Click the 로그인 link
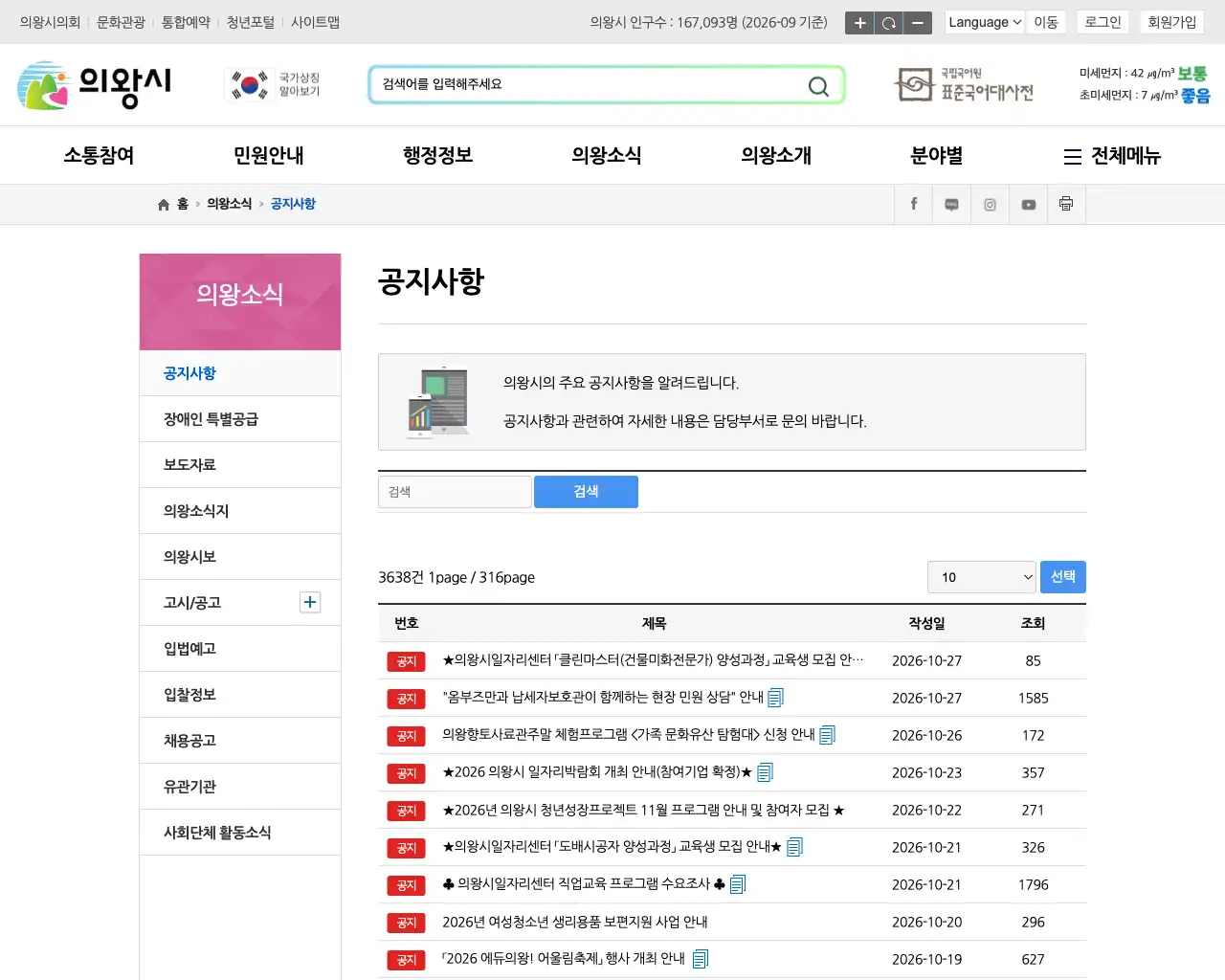 click(x=1102, y=22)
